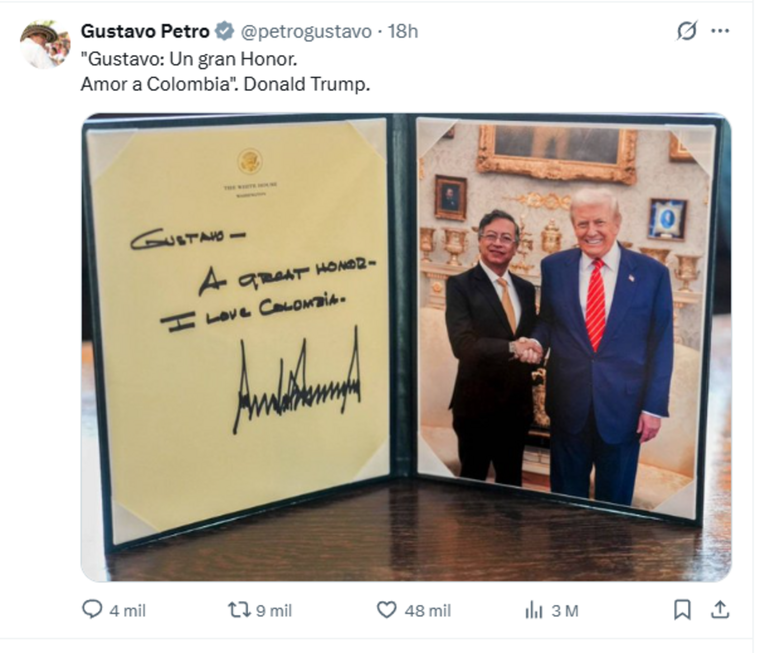
Task: Click the 48 mil likes count
Action: [428, 611]
